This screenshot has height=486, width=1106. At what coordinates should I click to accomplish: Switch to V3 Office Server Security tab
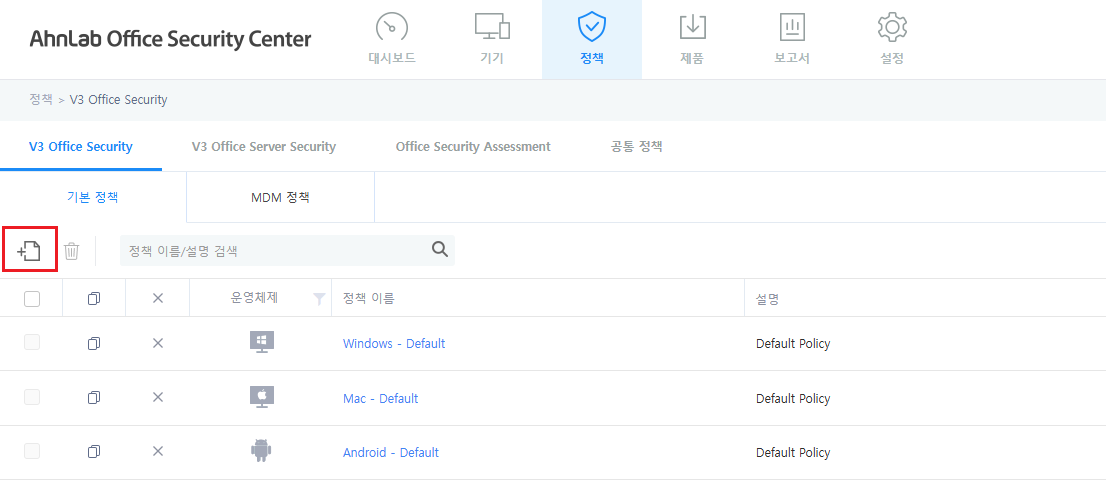tap(264, 147)
